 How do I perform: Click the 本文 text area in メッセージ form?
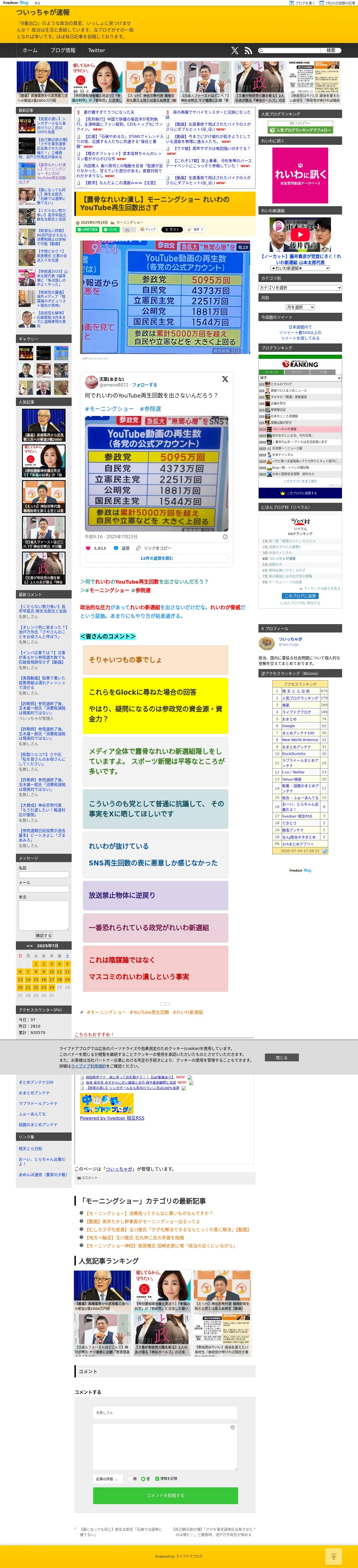pos(44,915)
